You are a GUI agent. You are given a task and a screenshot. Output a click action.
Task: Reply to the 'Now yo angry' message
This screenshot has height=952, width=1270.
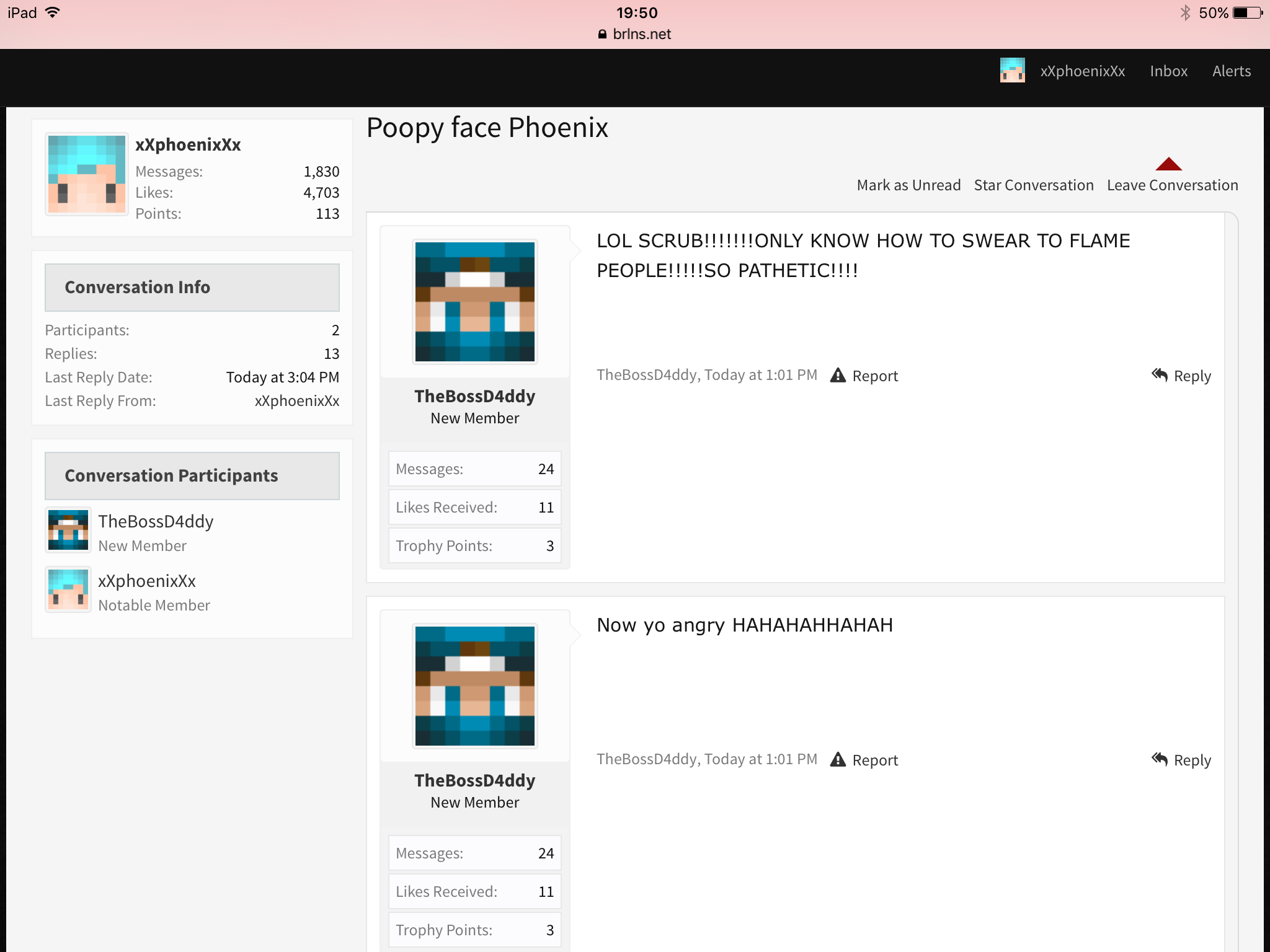(1192, 760)
